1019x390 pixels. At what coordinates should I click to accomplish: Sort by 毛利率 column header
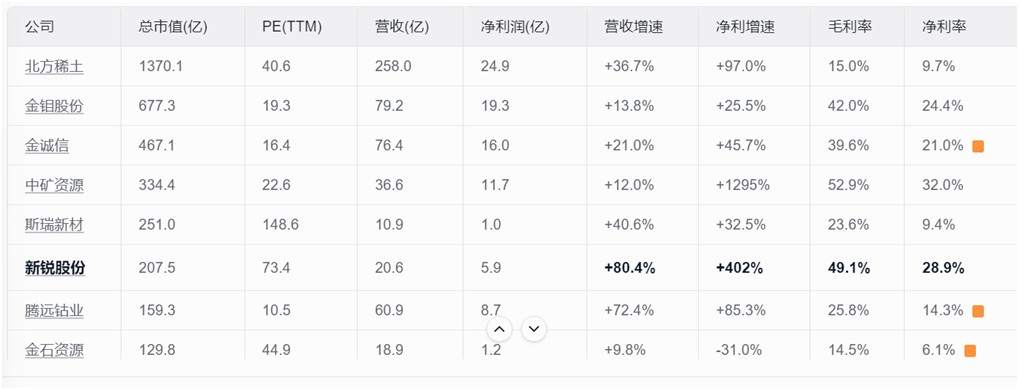[850, 27]
